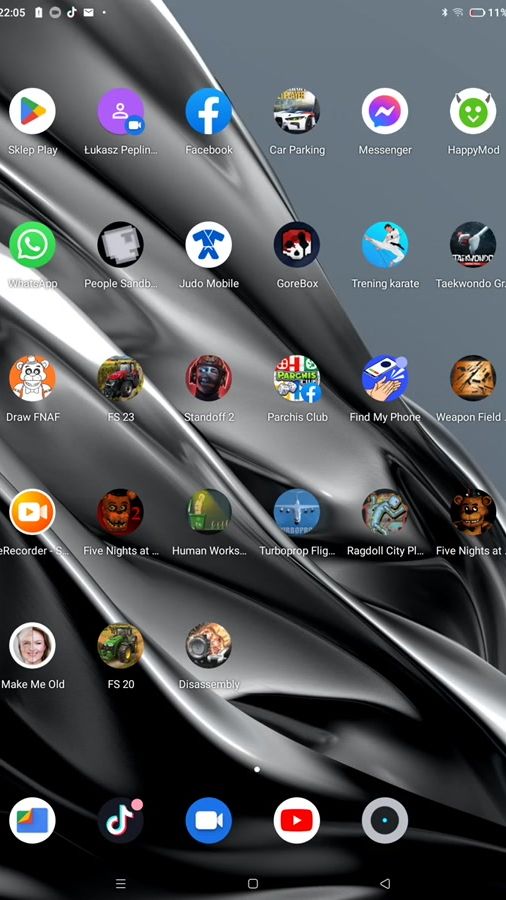The width and height of the screenshot is (506, 900).
Task: Tap the Back navigation button
Action: point(386,883)
